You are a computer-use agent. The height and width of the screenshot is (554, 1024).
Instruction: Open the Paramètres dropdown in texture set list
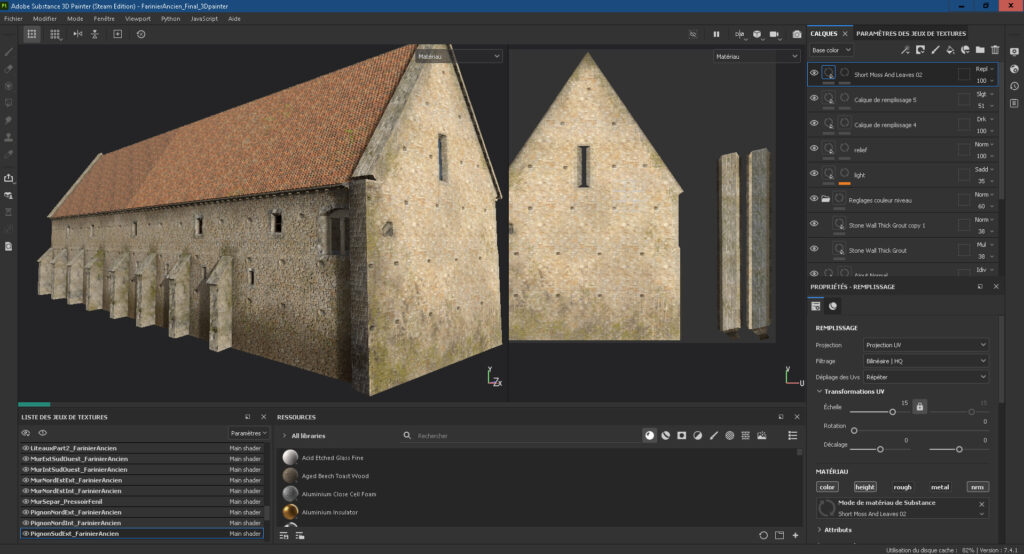249,433
